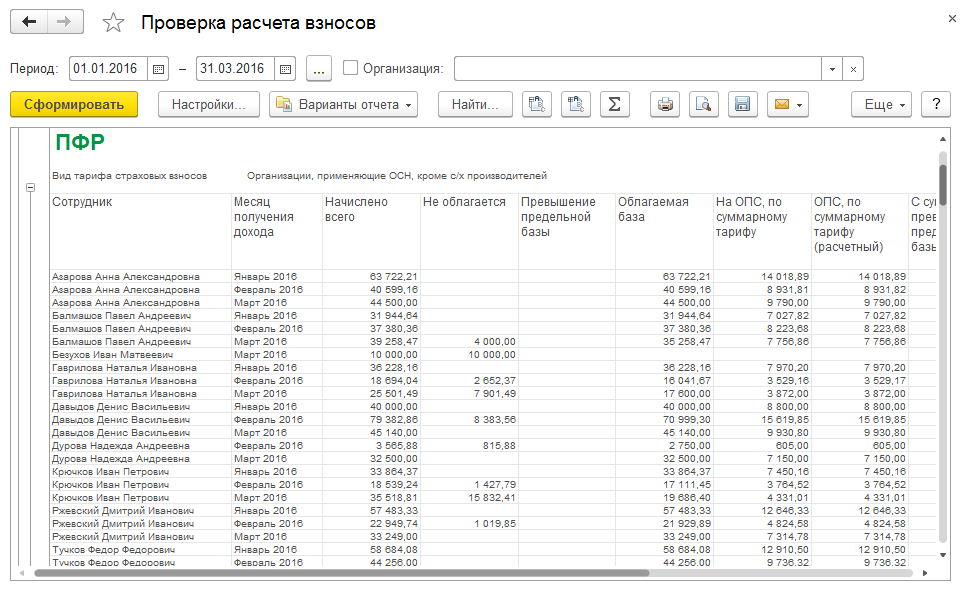
Task: Click the back navigation arrow
Action: [29, 22]
